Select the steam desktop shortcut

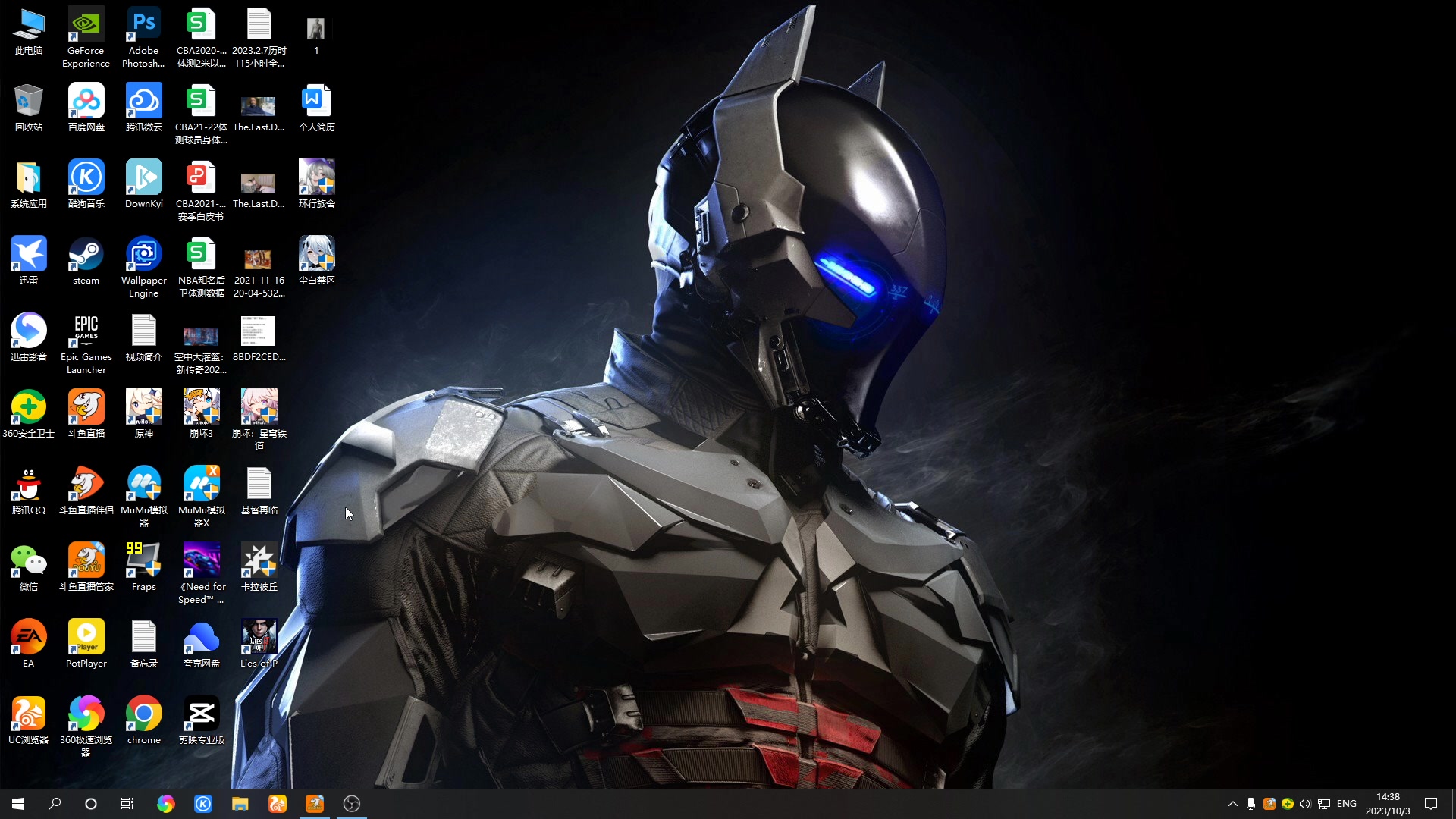tap(86, 262)
